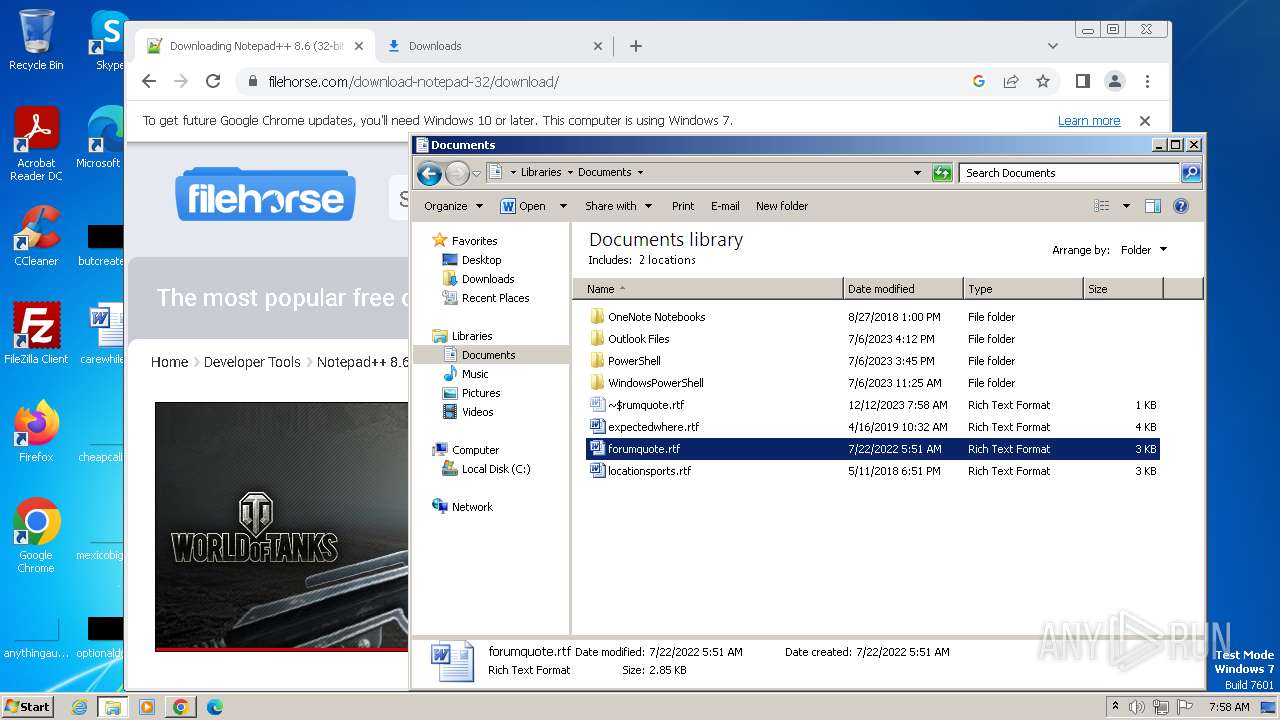Expand the address bar history dropdown
The width and height of the screenshot is (1280, 720).
tap(917, 173)
